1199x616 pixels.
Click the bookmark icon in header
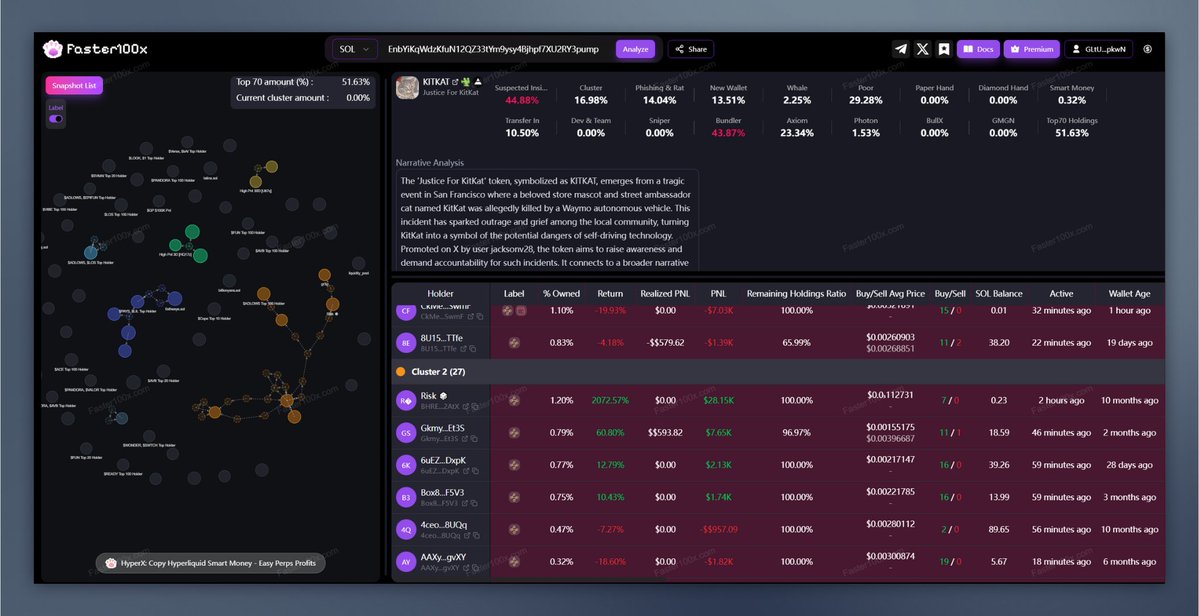(943, 49)
